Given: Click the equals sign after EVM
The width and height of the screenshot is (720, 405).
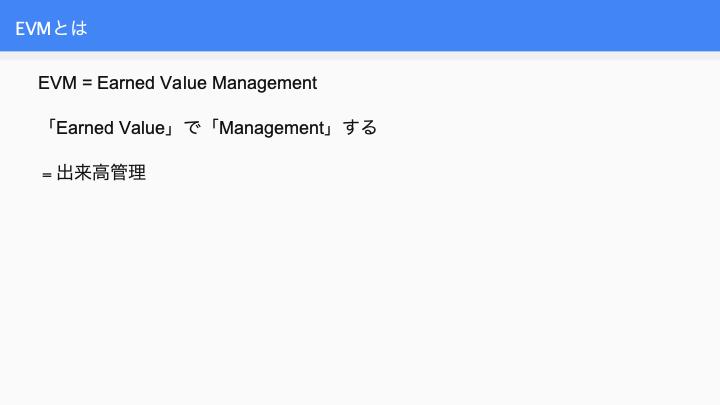Looking at the screenshot, I should tap(87, 84).
